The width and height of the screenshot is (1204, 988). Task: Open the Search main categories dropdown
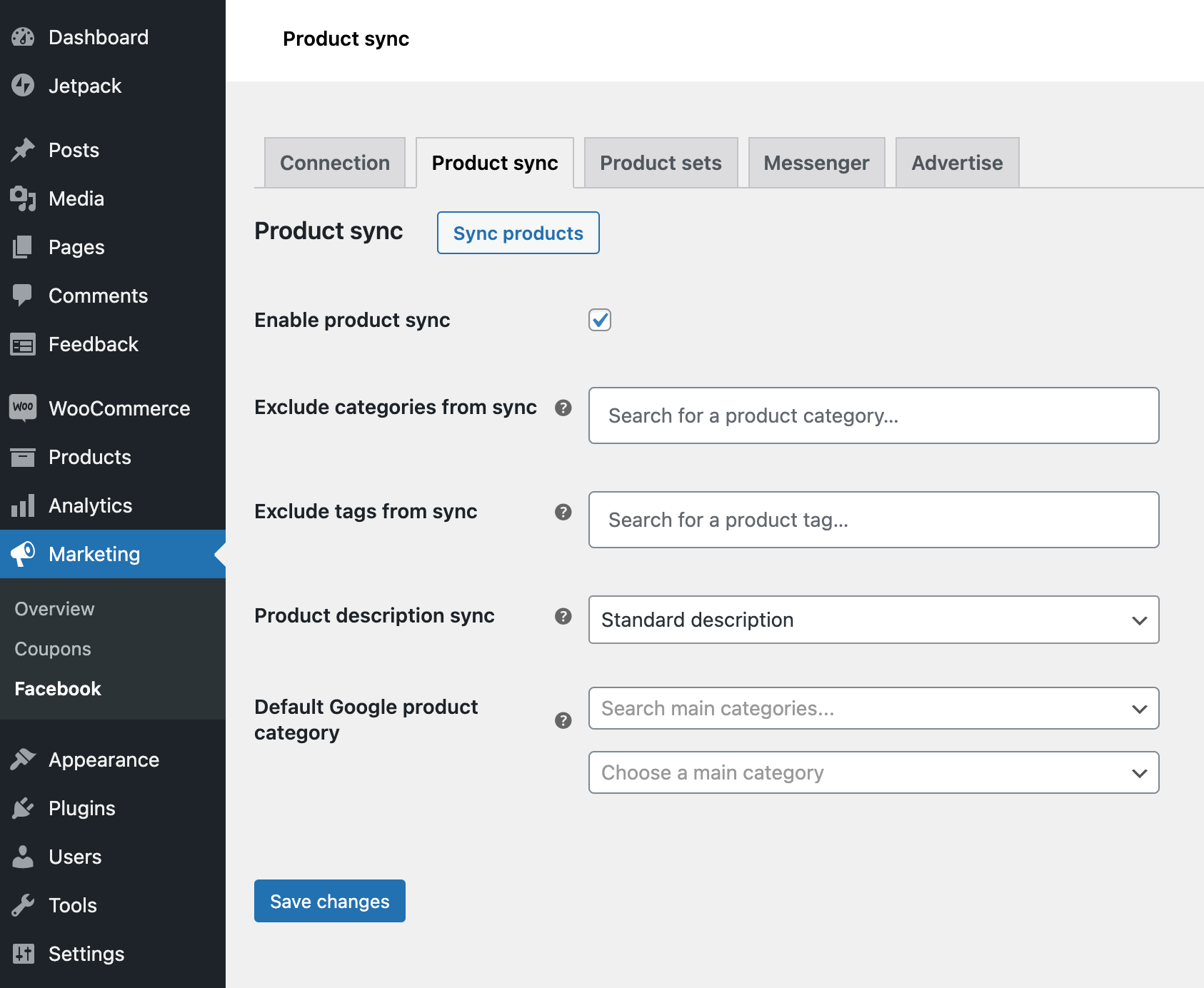(x=873, y=708)
